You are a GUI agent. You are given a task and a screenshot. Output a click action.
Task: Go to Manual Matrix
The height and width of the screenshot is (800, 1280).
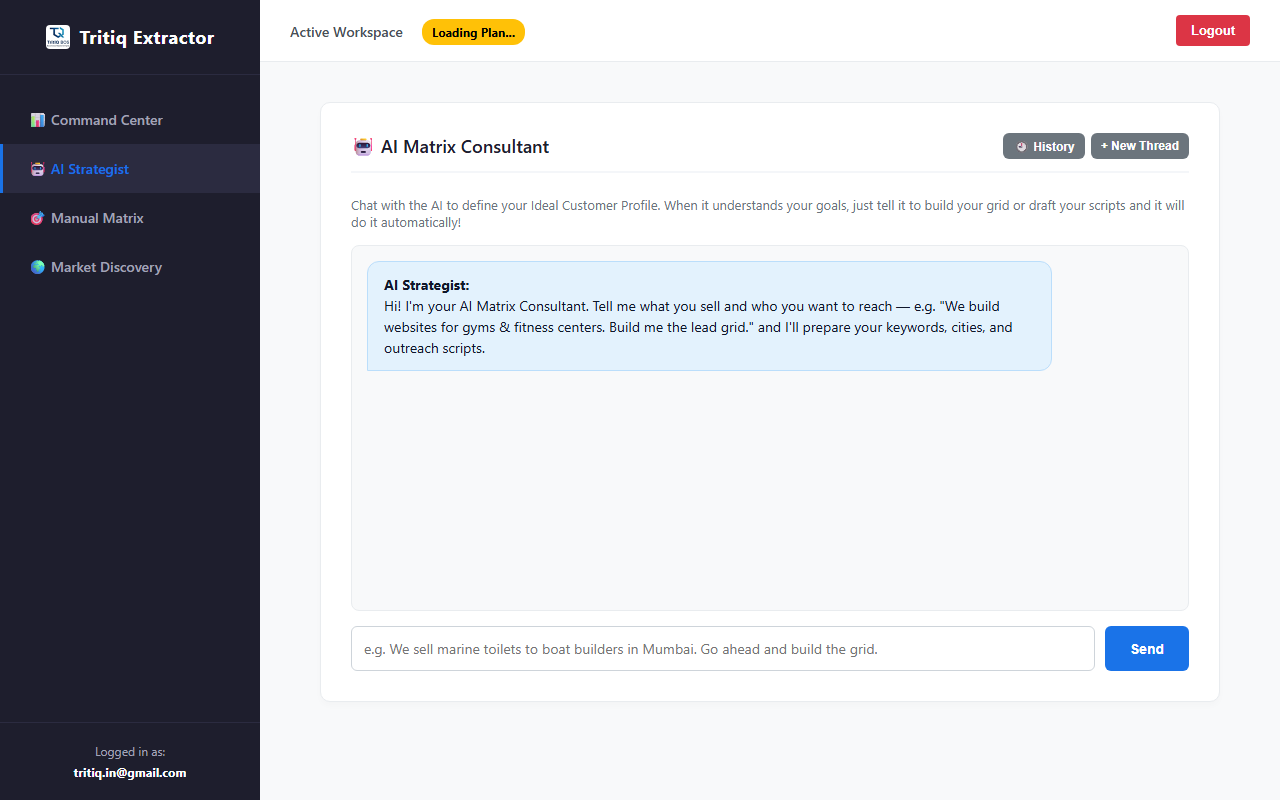(130, 218)
